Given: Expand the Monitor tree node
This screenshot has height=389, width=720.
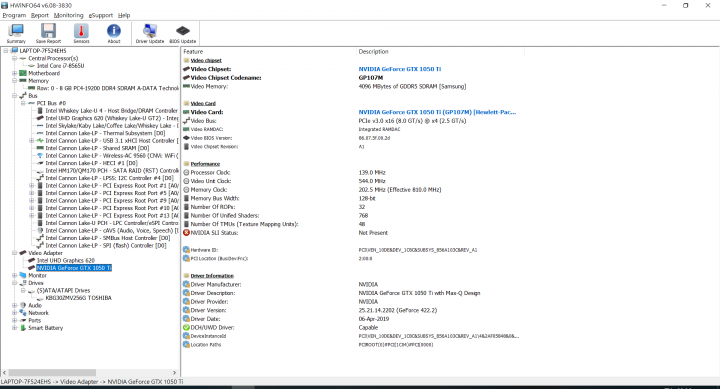Looking at the screenshot, I should click(x=14, y=275).
